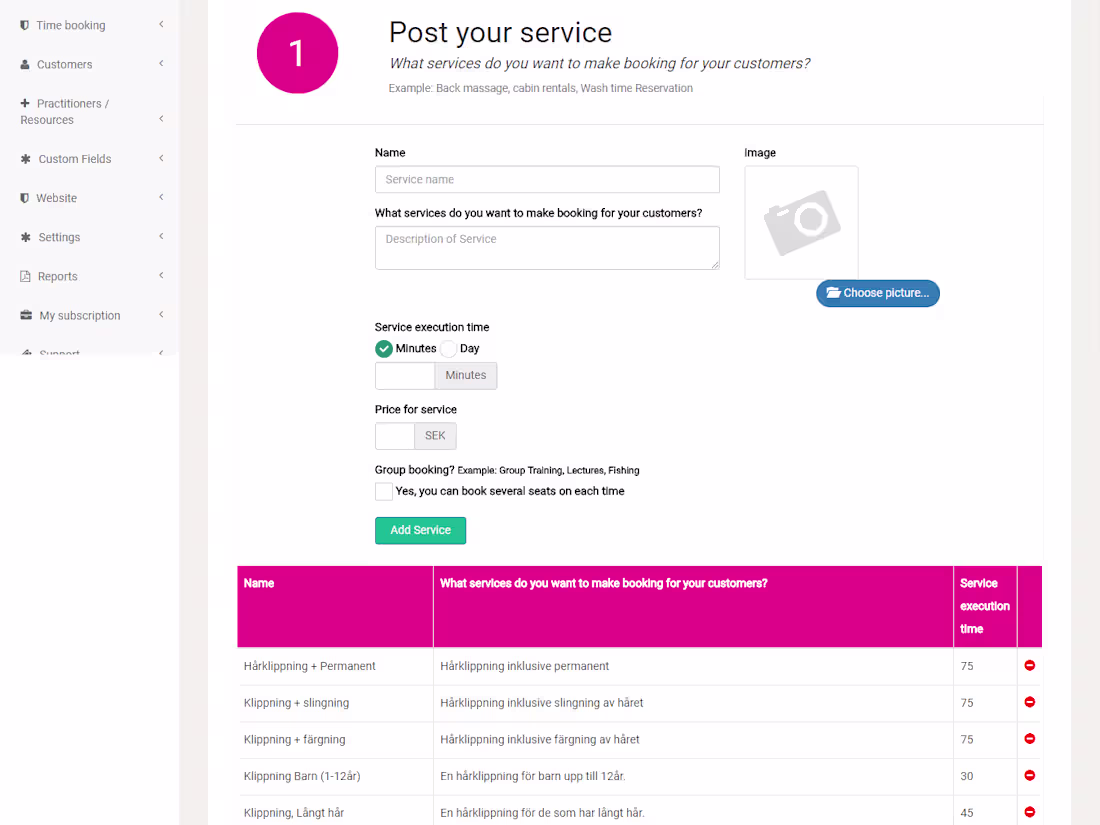Enable 'Yes, you can book several seats' checkbox
The image size is (1100, 825).
coord(383,491)
